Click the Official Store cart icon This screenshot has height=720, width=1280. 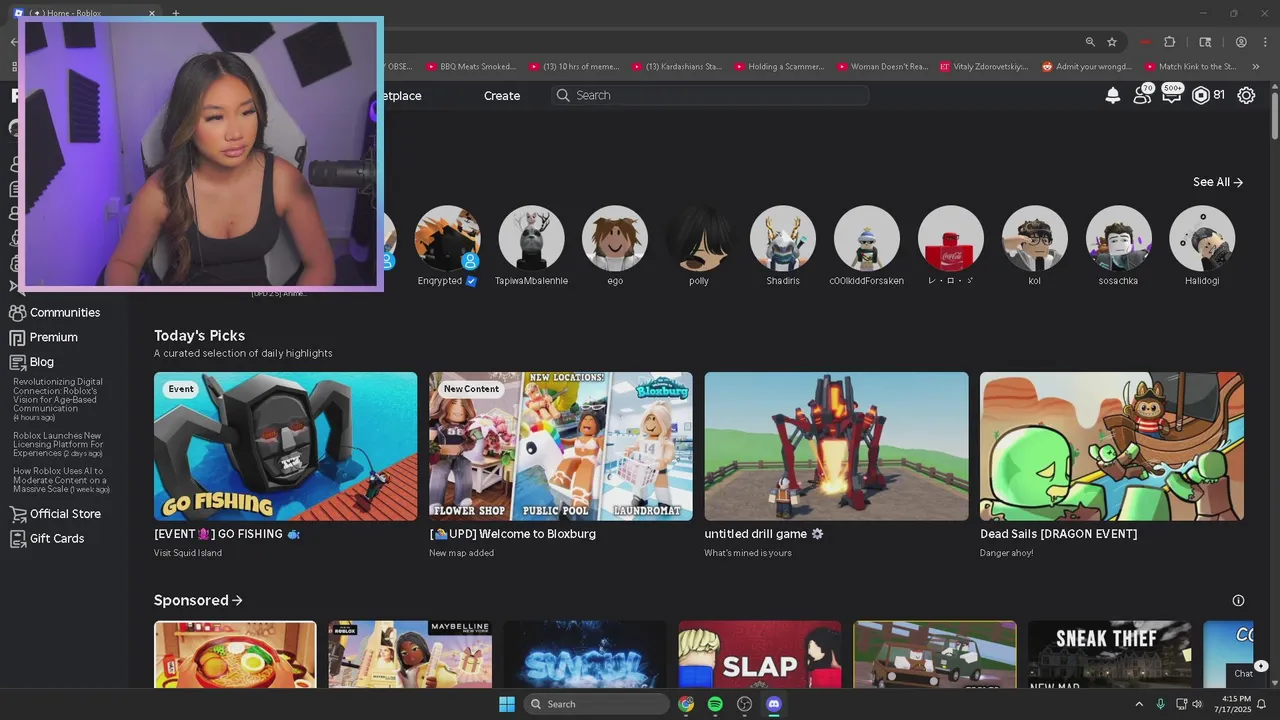coord(17,514)
